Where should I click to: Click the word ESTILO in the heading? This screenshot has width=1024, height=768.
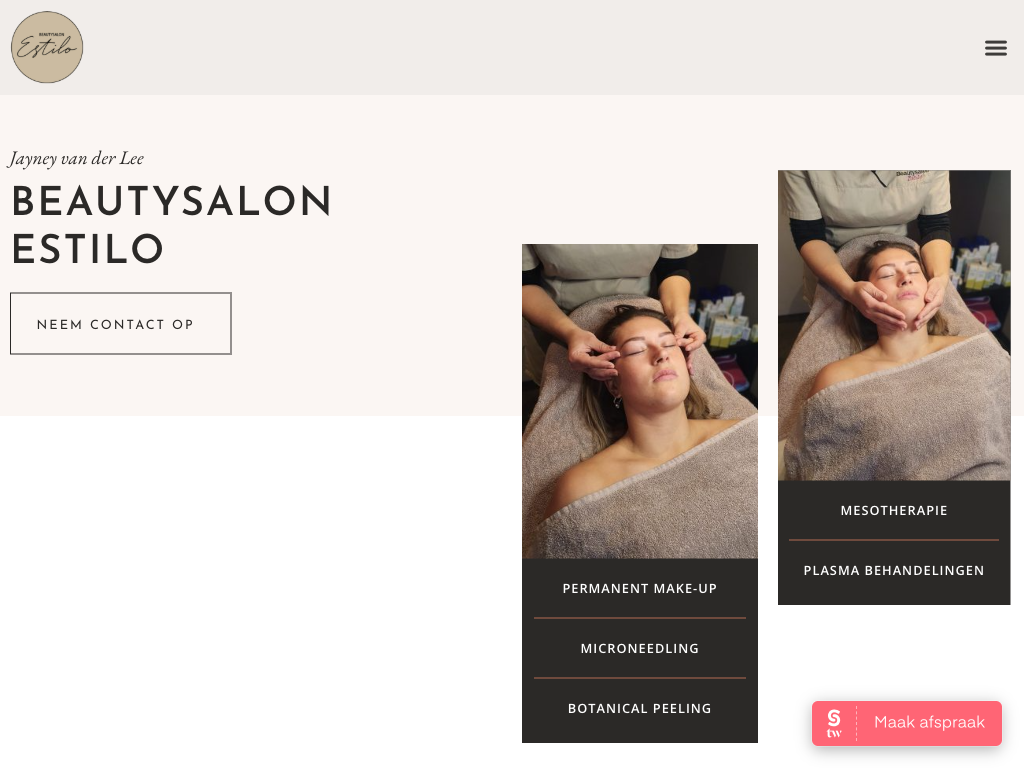click(88, 249)
